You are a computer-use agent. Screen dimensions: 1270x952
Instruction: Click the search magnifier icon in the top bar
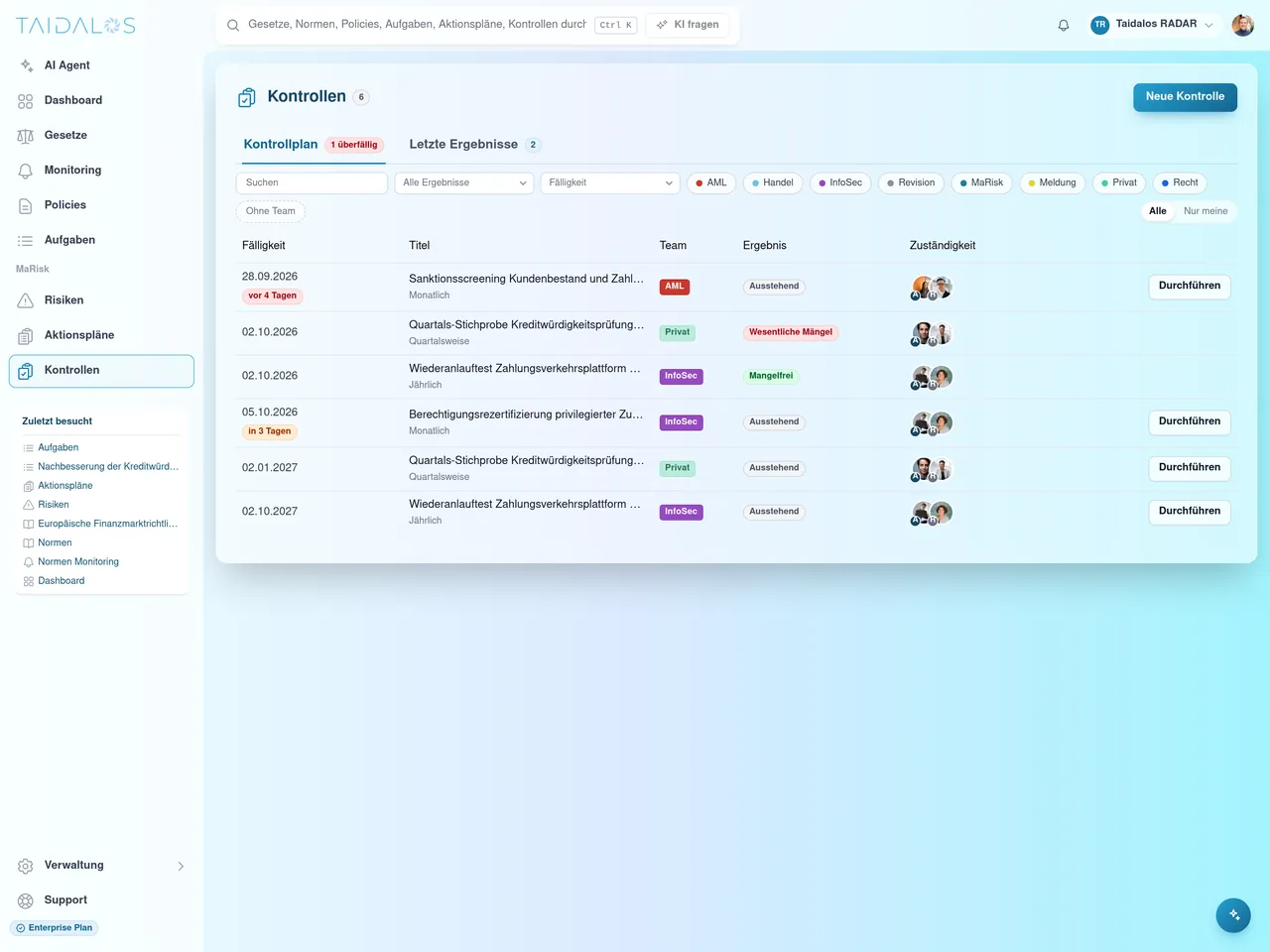point(233,25)
